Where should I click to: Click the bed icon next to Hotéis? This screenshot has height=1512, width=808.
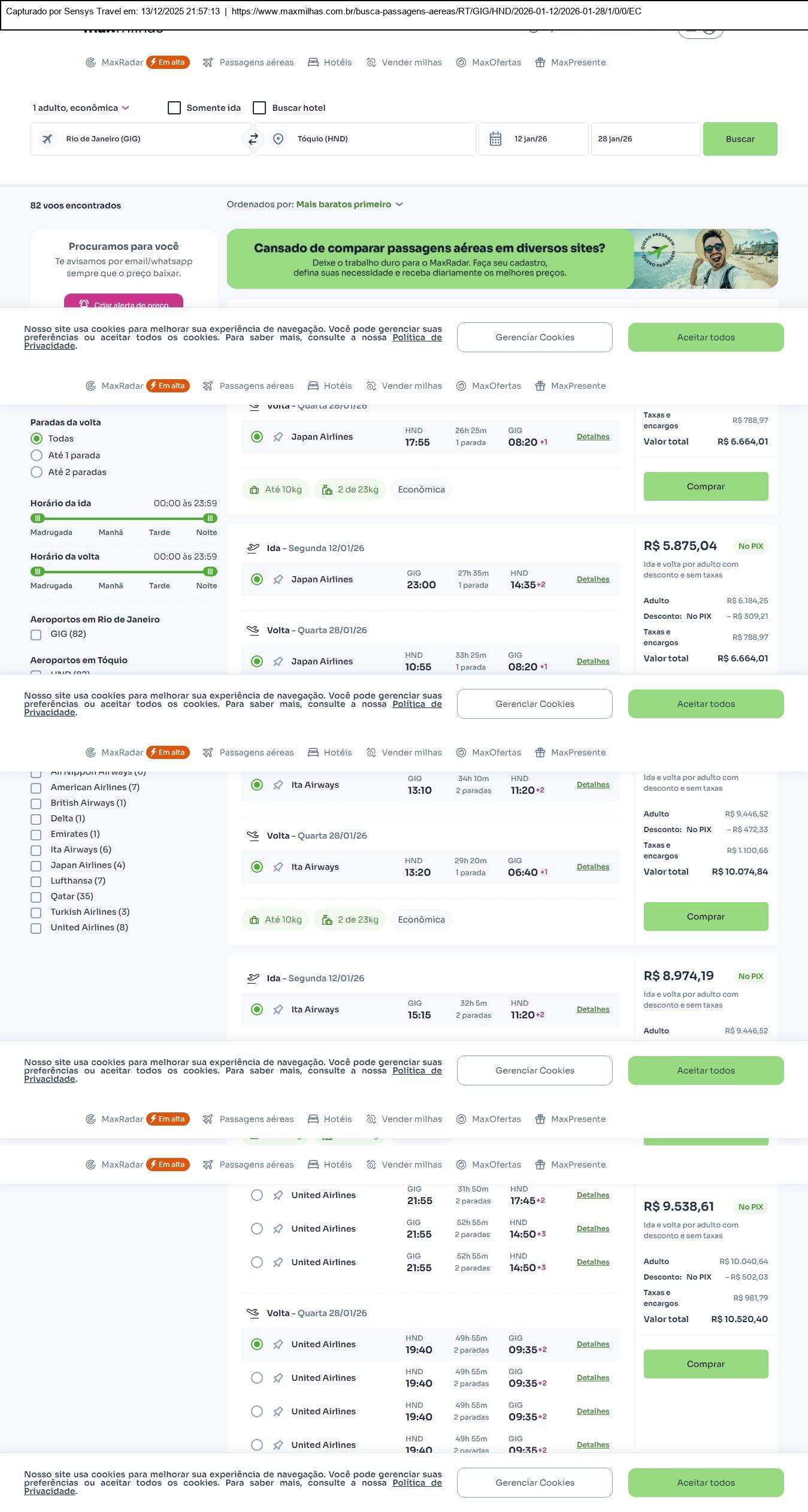[313, 62]
